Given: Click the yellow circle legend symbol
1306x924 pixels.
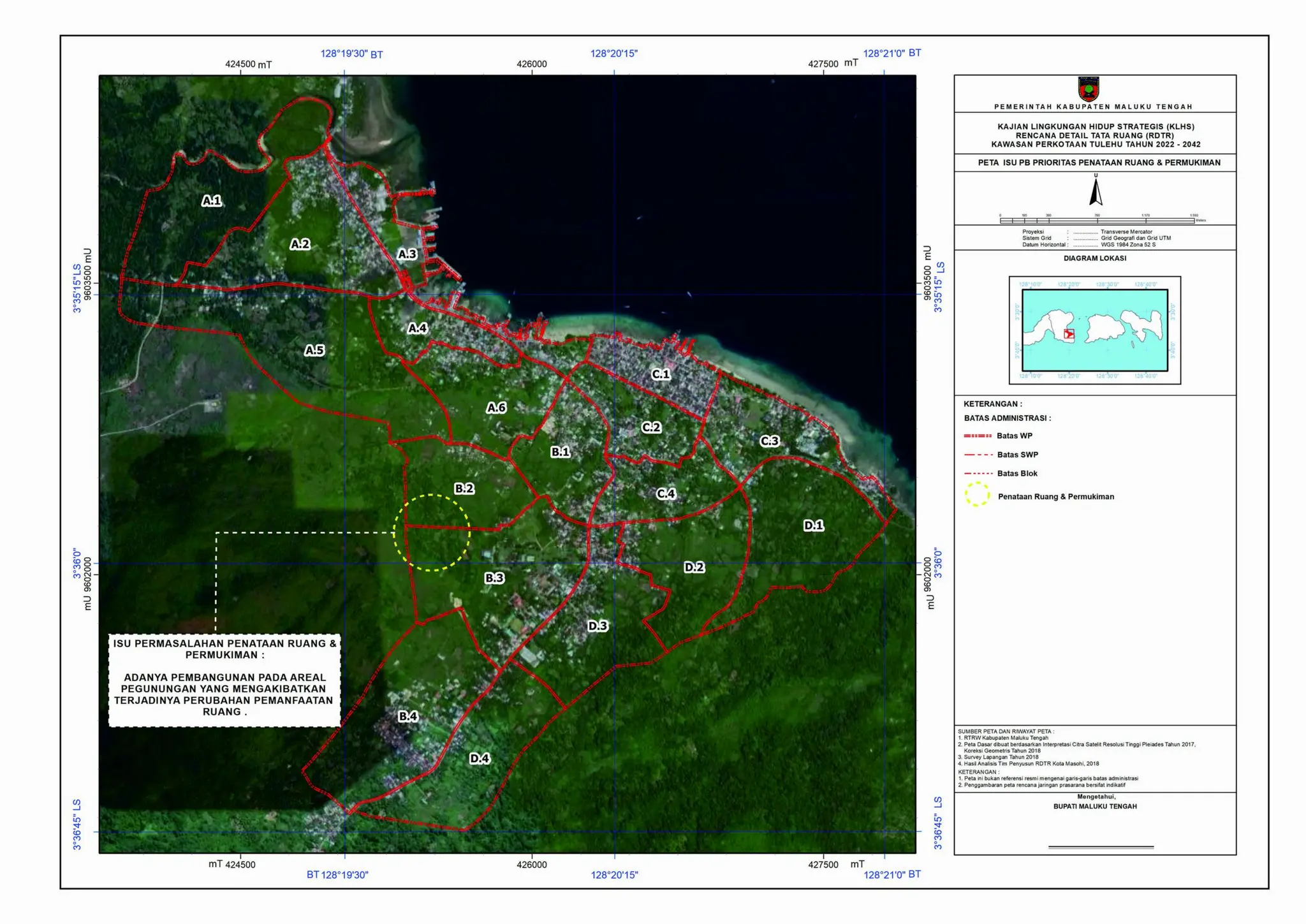Looking at the screenshot, I should tap(977, 495).
